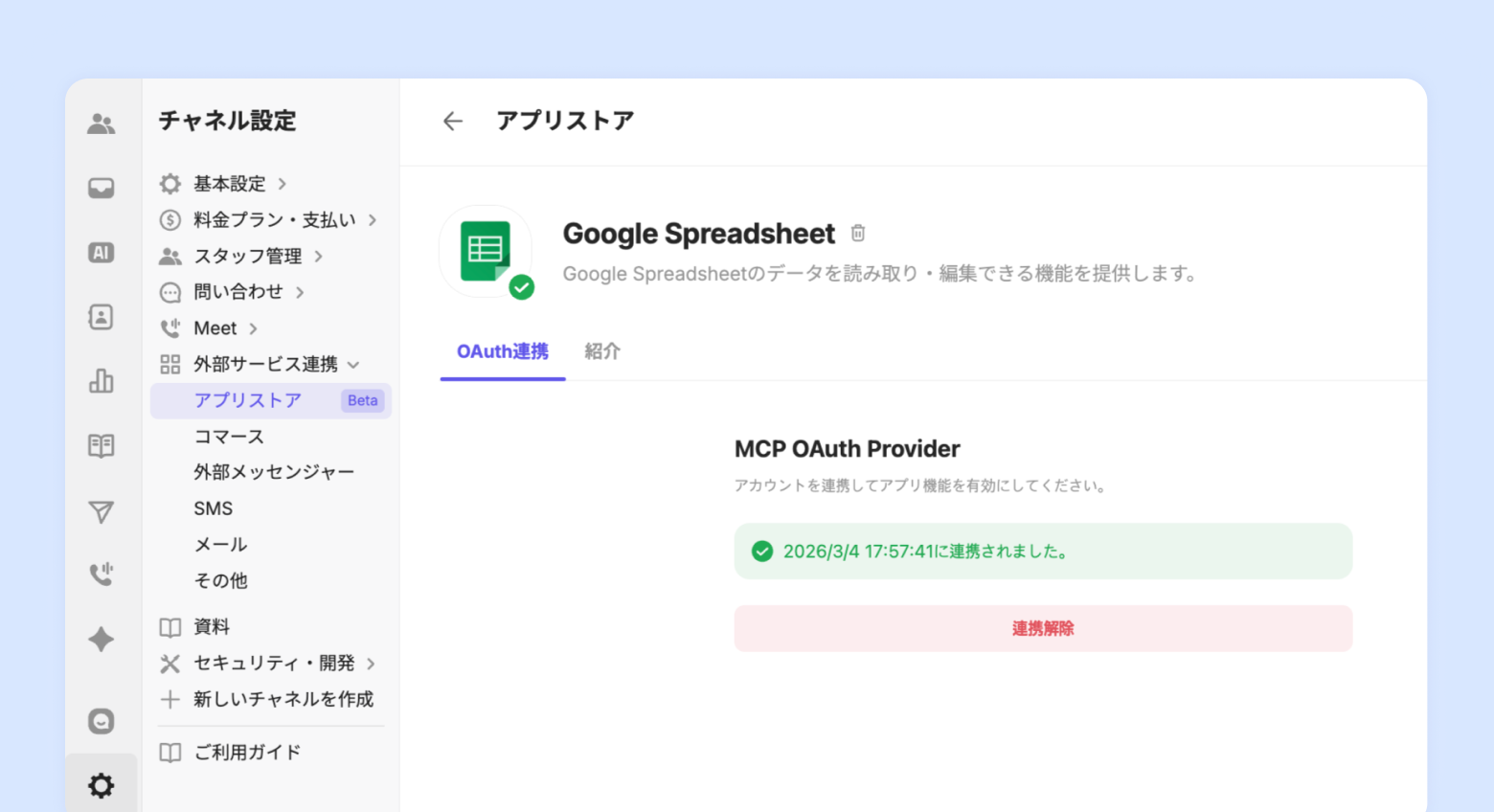Open Meet label in the sidebar
The height and width of the screenshot is (812, 1494).
tap(215, 328)
